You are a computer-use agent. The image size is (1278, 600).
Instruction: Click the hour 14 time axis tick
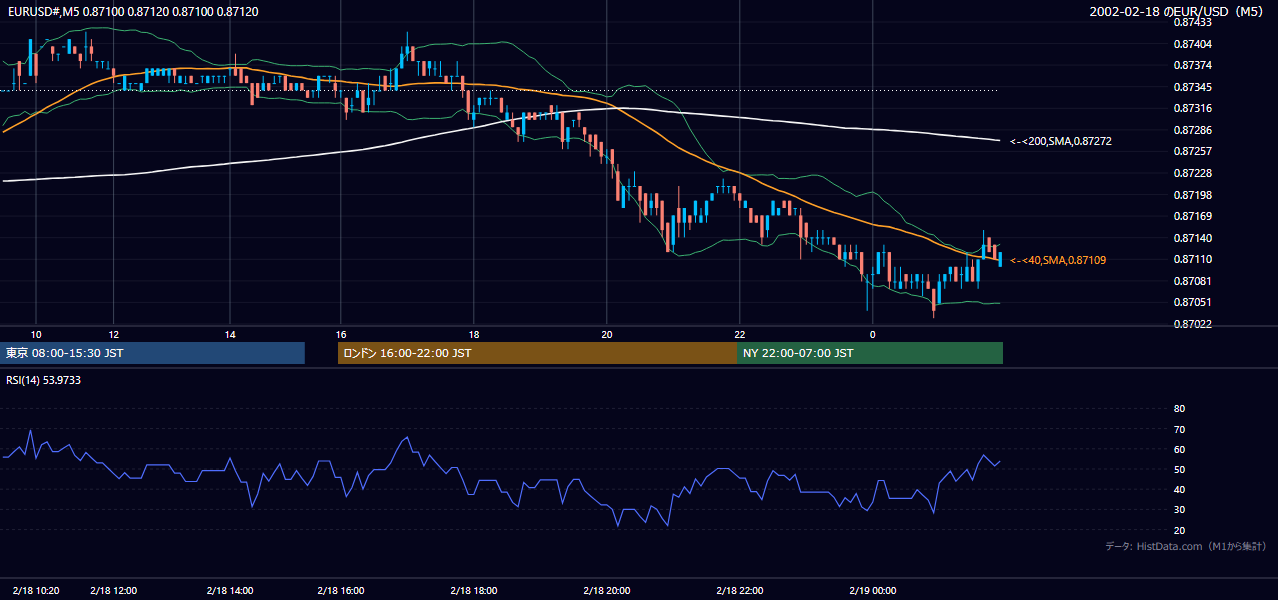pos(230,334)
